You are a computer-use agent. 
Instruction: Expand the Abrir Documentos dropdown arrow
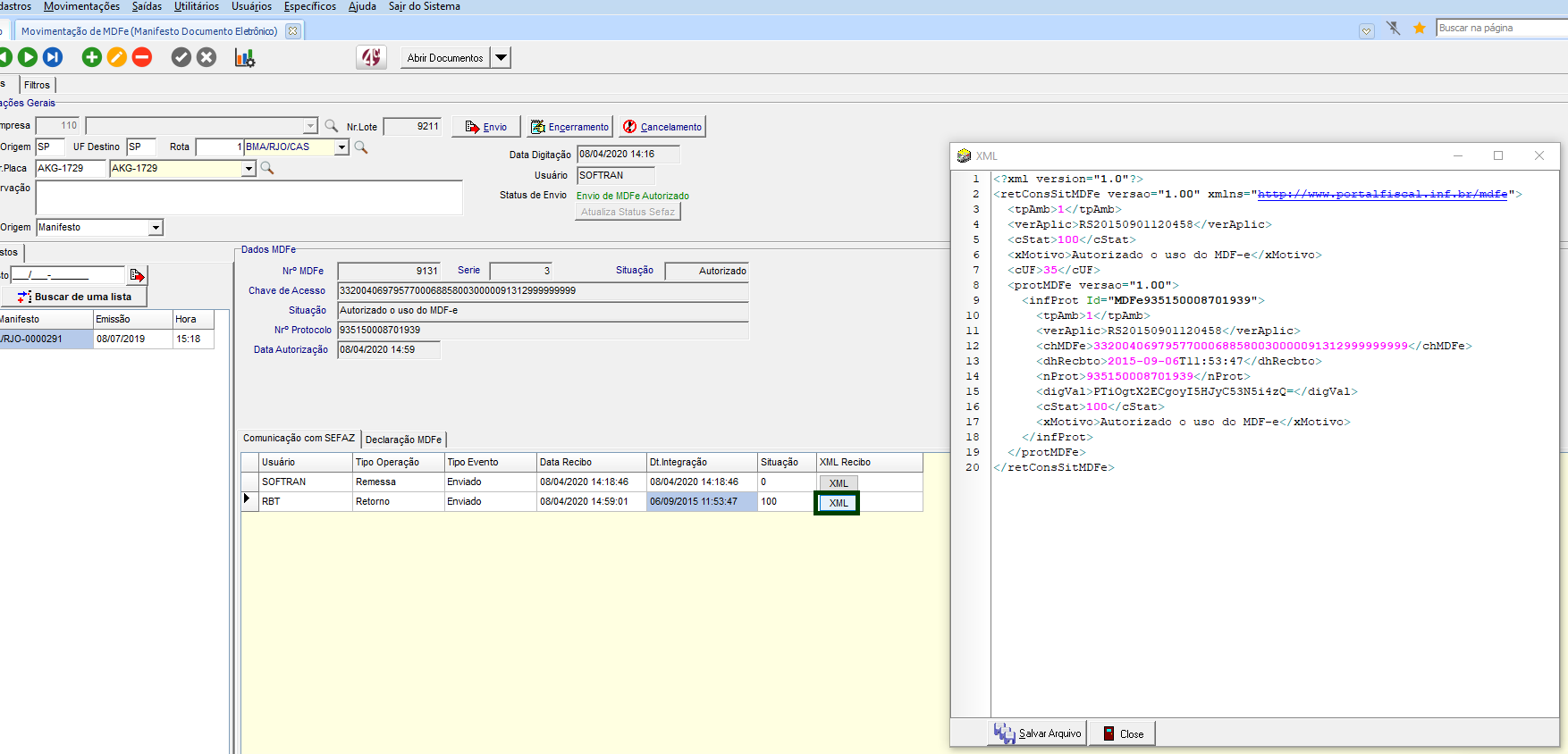point(502,58)
